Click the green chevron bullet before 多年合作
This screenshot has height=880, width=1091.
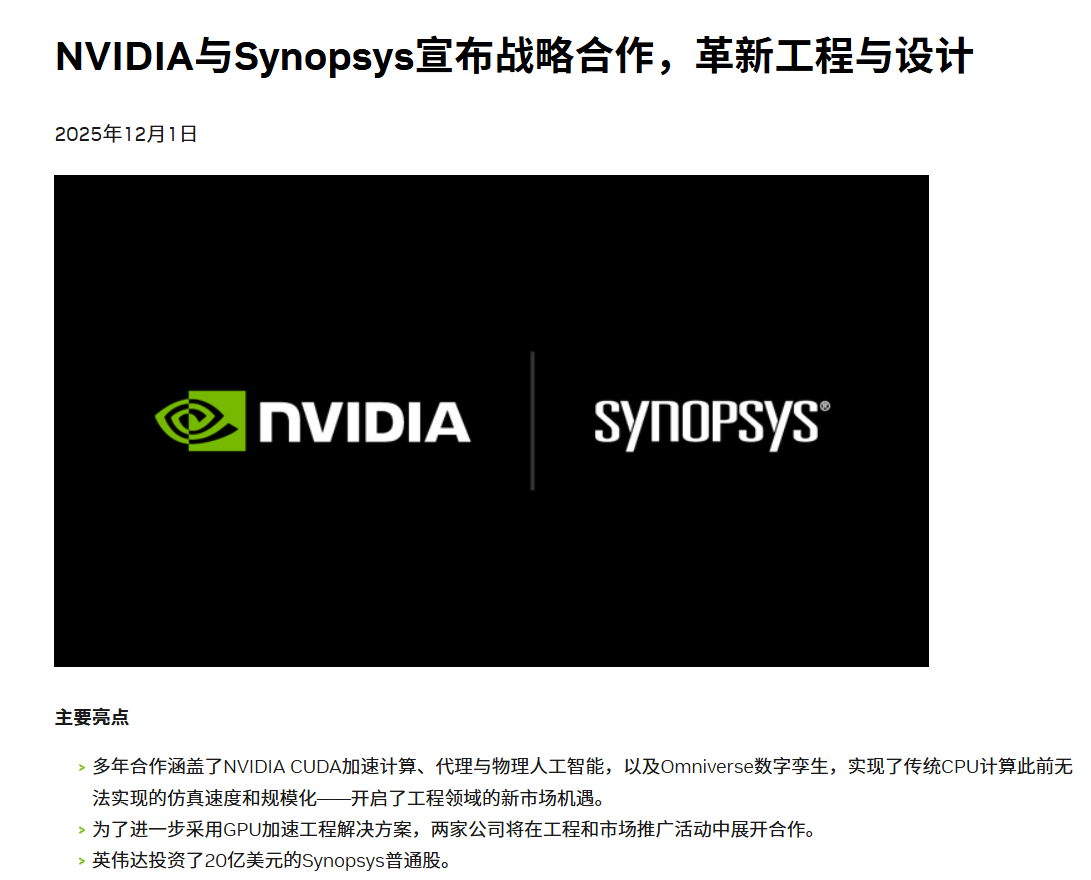tap(82, 768)
